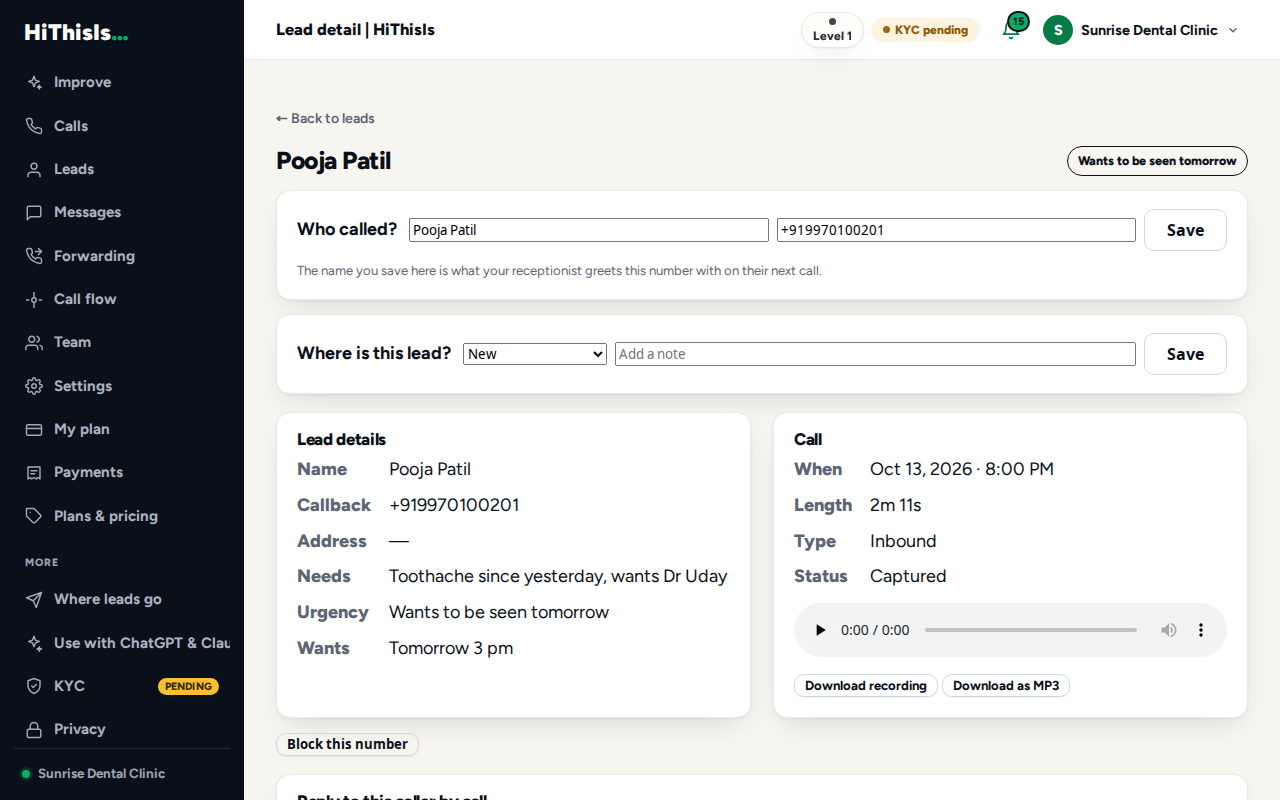
Task: Click the Messages chat bubble icon
Action: (x=34, y=212)
